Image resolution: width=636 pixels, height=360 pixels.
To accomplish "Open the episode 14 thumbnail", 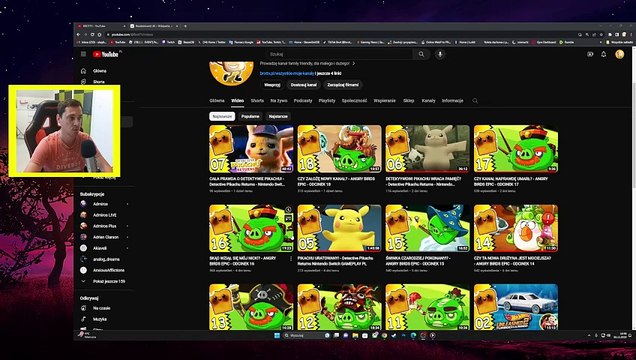I will pyautogui.click(x=516, y=228).
